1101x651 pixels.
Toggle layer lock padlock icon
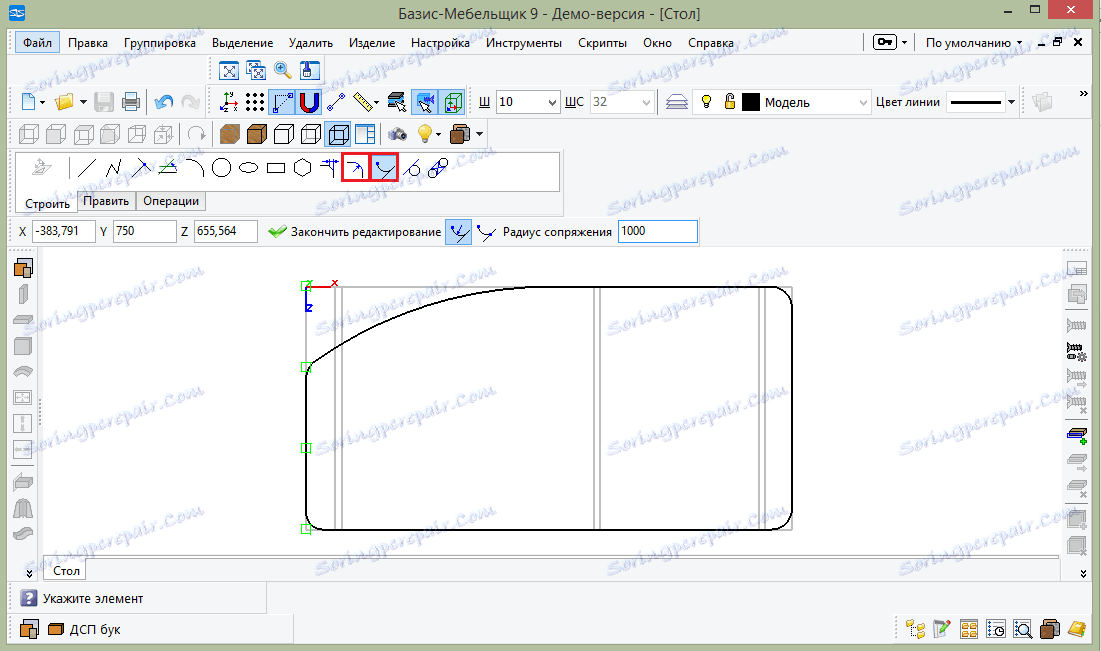click(730, 102)
